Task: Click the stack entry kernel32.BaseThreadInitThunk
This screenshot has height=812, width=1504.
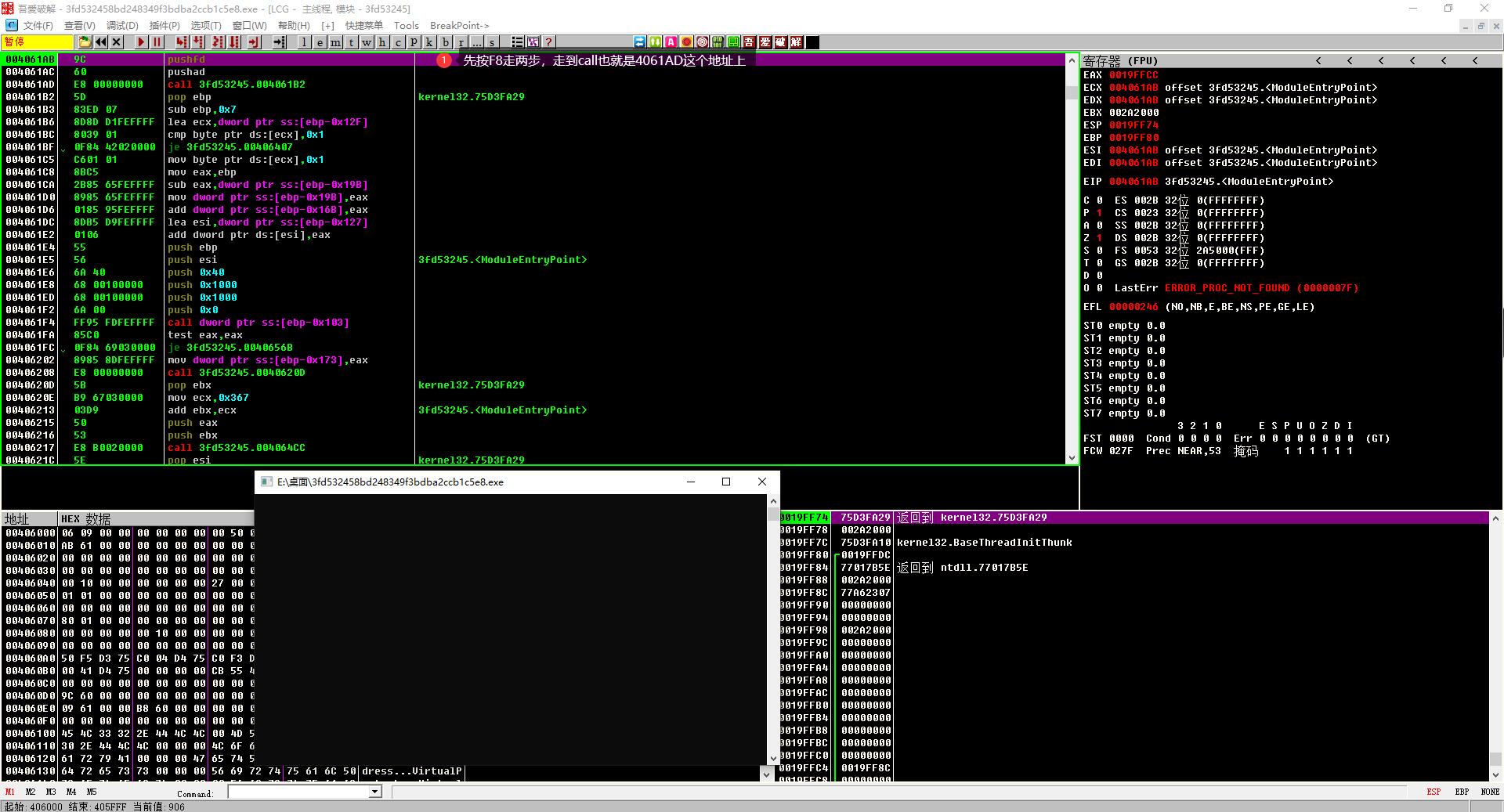Action: click(x=985, y=543)
